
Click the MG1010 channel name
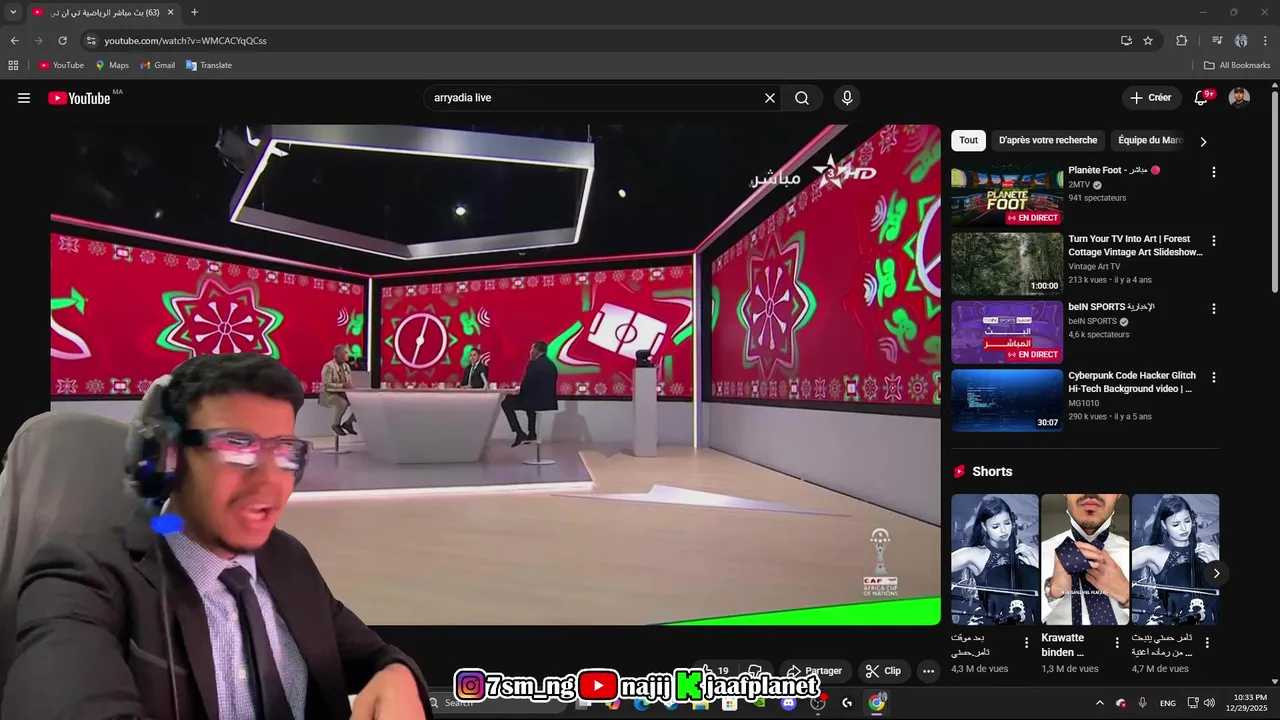1083,404
